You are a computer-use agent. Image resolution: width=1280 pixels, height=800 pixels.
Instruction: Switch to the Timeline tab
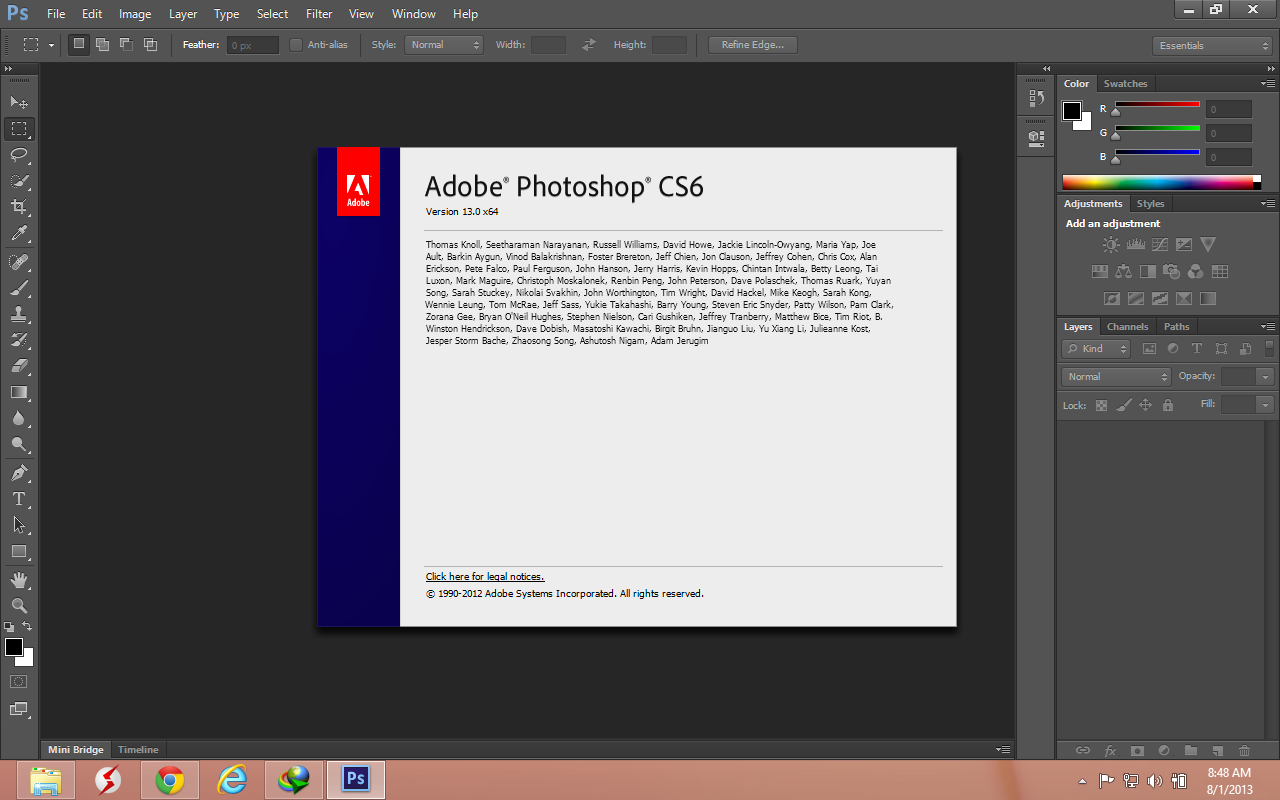(x=138, y=750)
